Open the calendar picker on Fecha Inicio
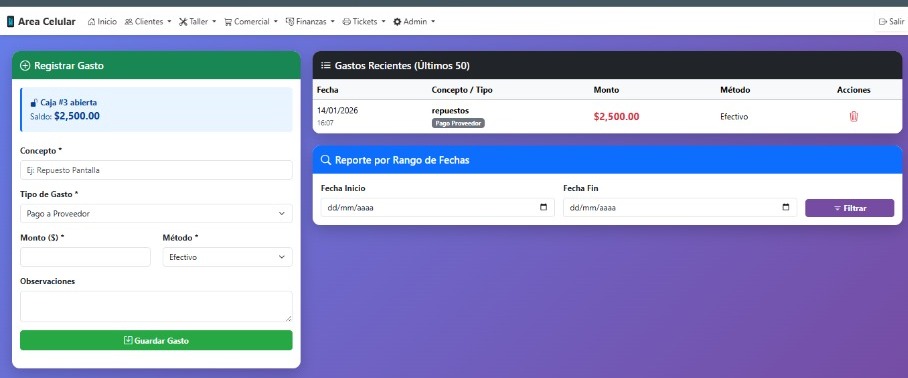 point(543,207)
